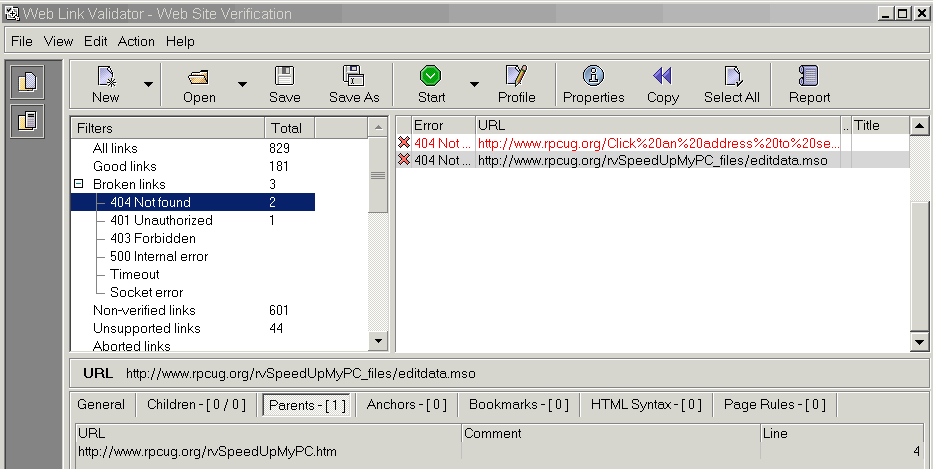Open the dropdown arrow beside New
Viewport: 933px width, 469px height.
point(148,85)
